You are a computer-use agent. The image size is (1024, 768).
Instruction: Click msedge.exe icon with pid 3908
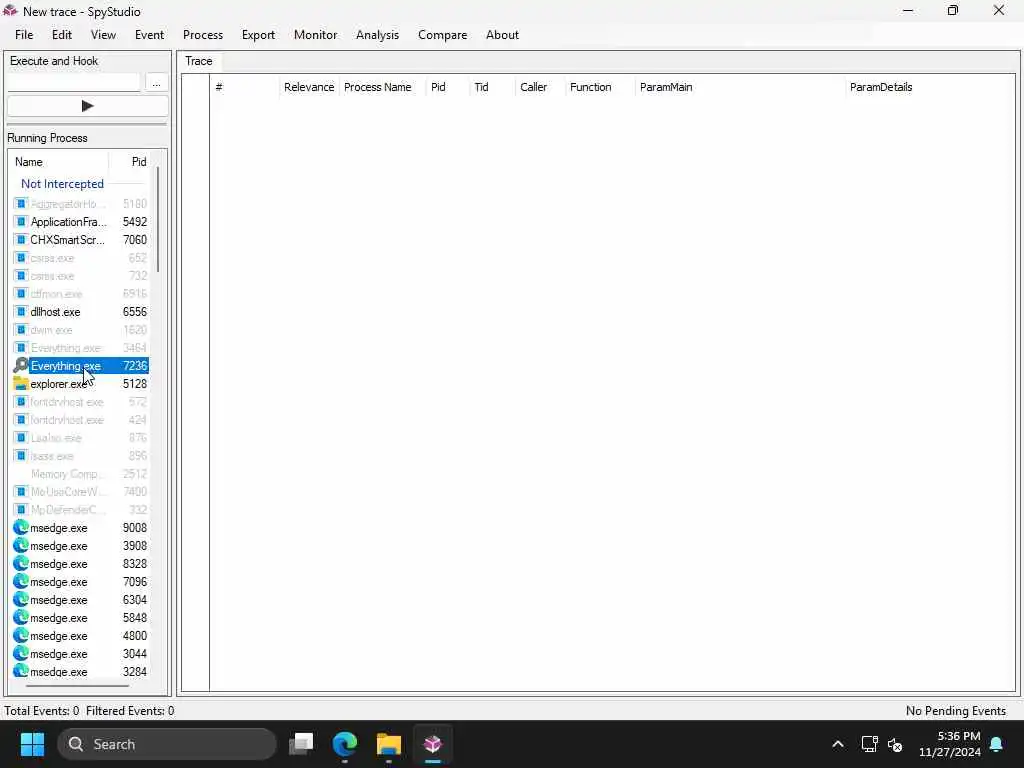[x=21, y=545]
